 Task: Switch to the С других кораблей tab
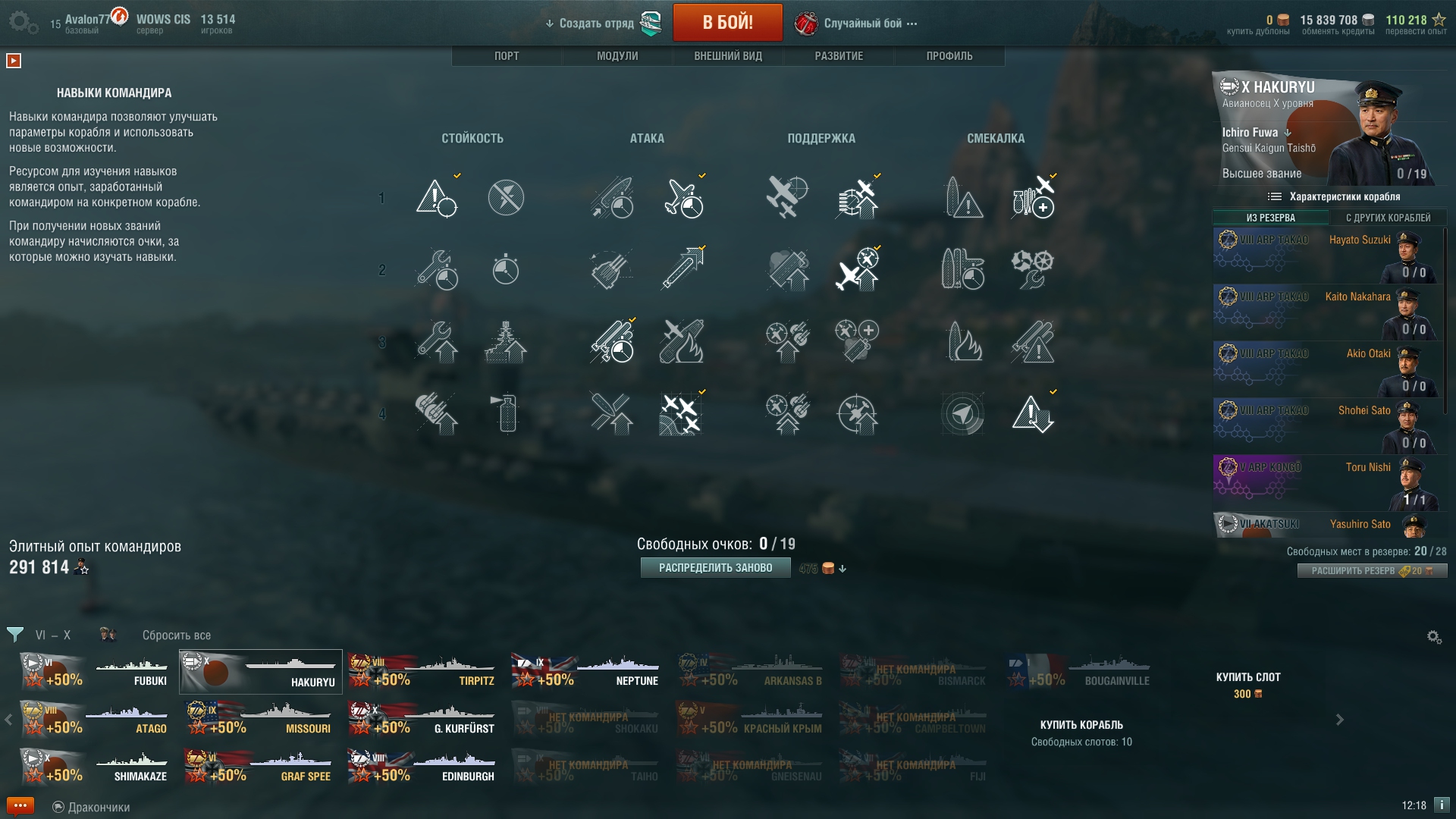pos(1389,218)
